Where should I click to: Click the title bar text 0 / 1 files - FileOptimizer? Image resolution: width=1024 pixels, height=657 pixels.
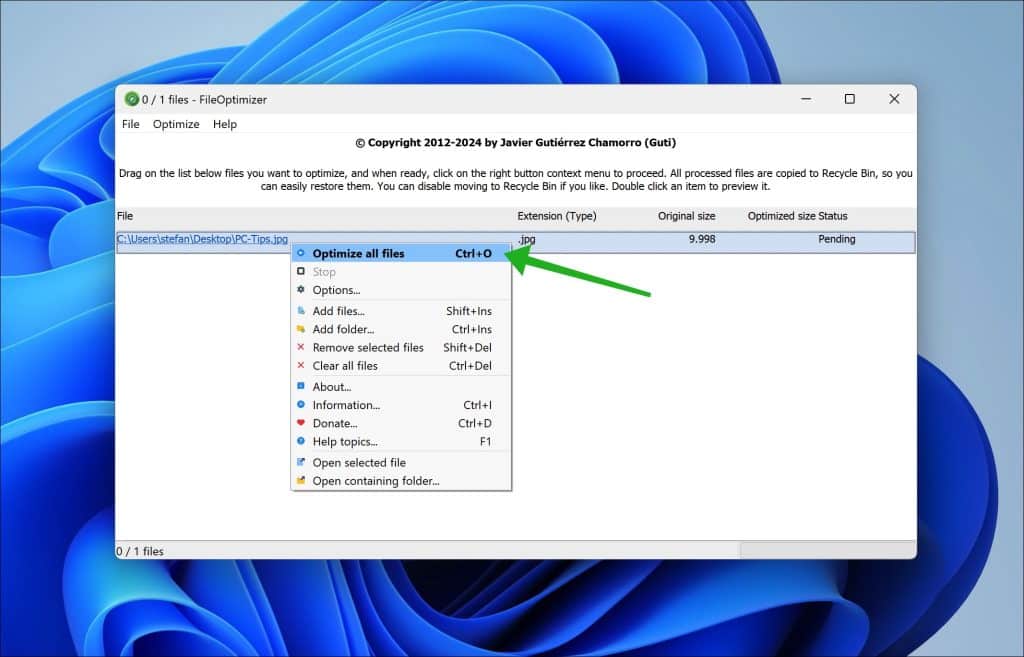[x=204, y=100]
